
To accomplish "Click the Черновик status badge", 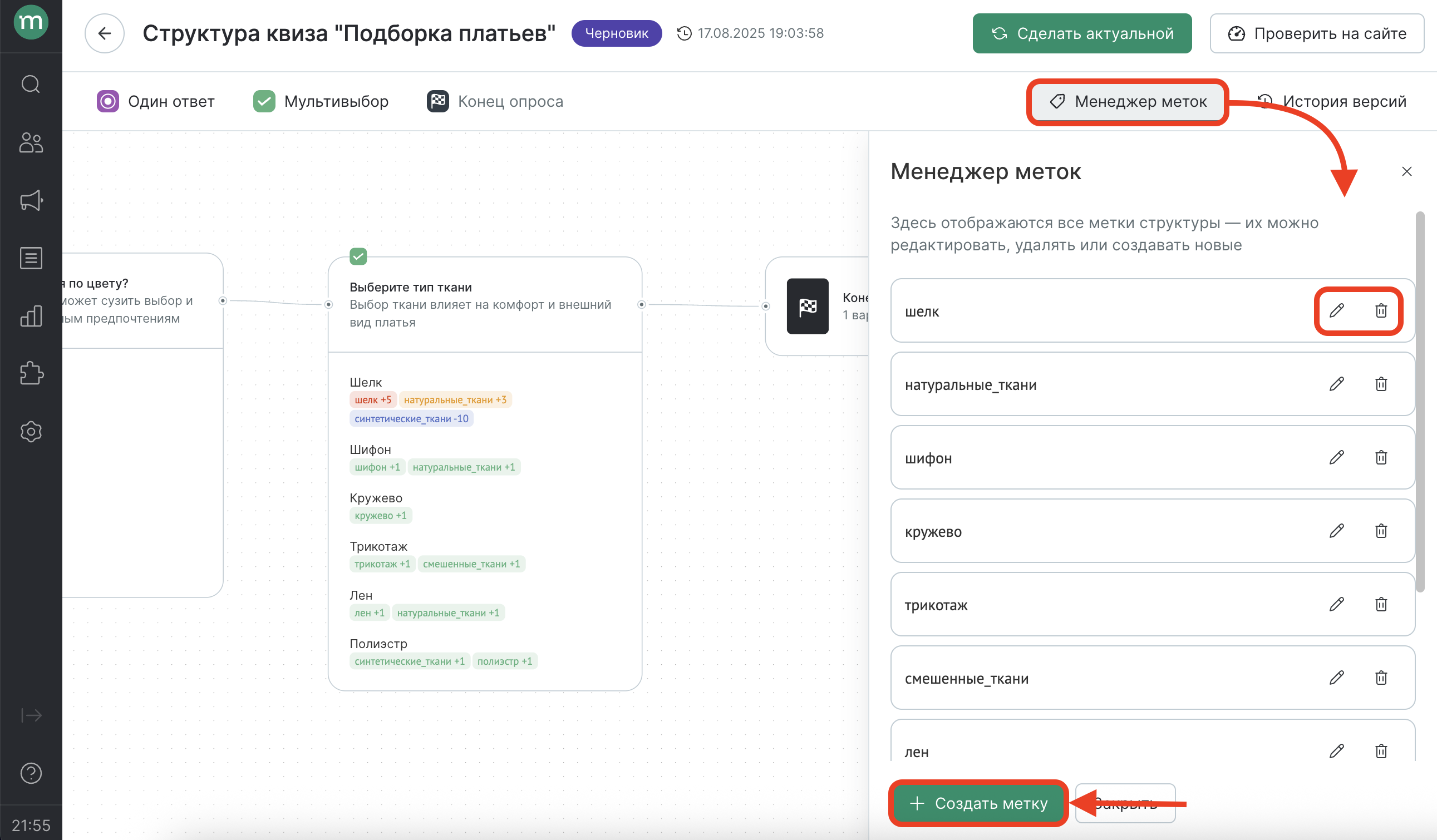I will click(617, 33).
